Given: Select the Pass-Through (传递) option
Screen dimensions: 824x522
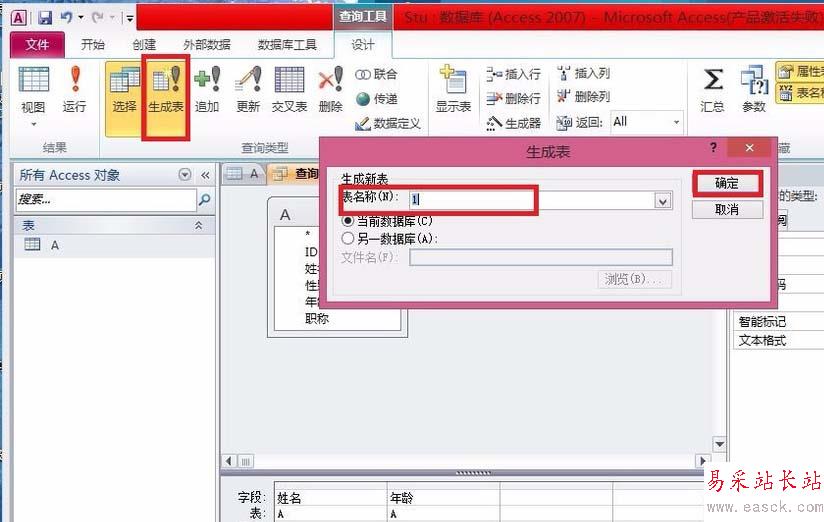Looking at the screenshot, I should (x=376, y=99).
